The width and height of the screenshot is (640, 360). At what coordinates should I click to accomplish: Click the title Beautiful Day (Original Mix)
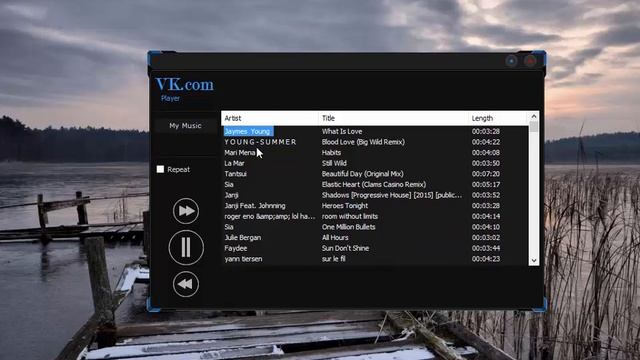(x=363, y=174)
